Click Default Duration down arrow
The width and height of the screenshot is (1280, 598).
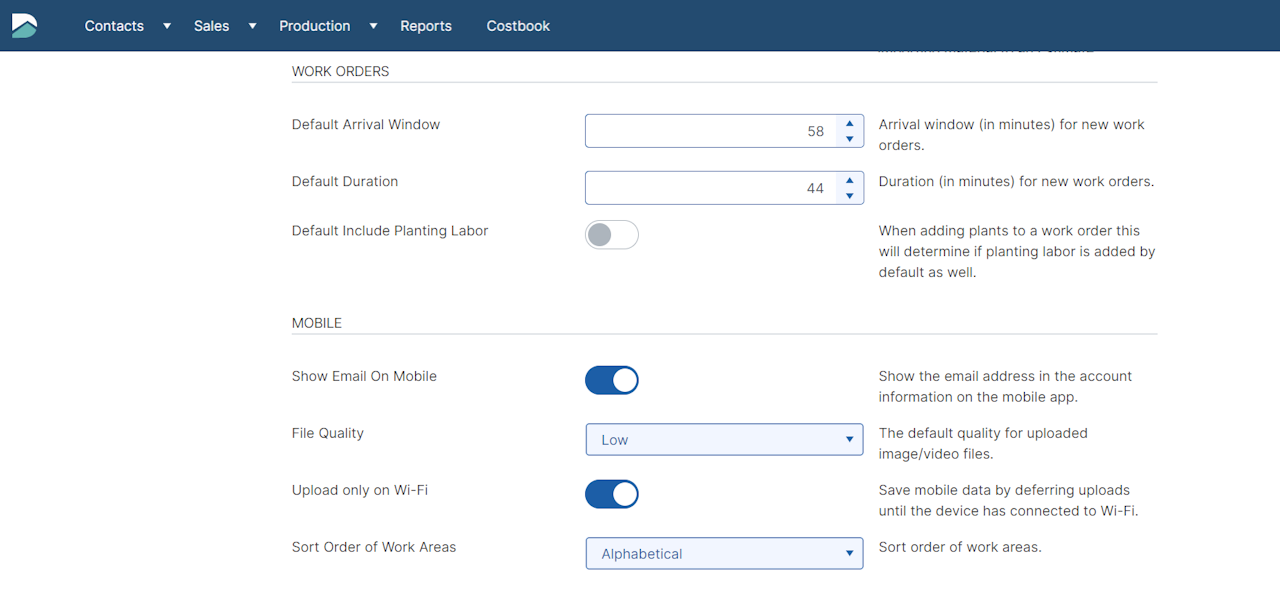tap(849, 196)
